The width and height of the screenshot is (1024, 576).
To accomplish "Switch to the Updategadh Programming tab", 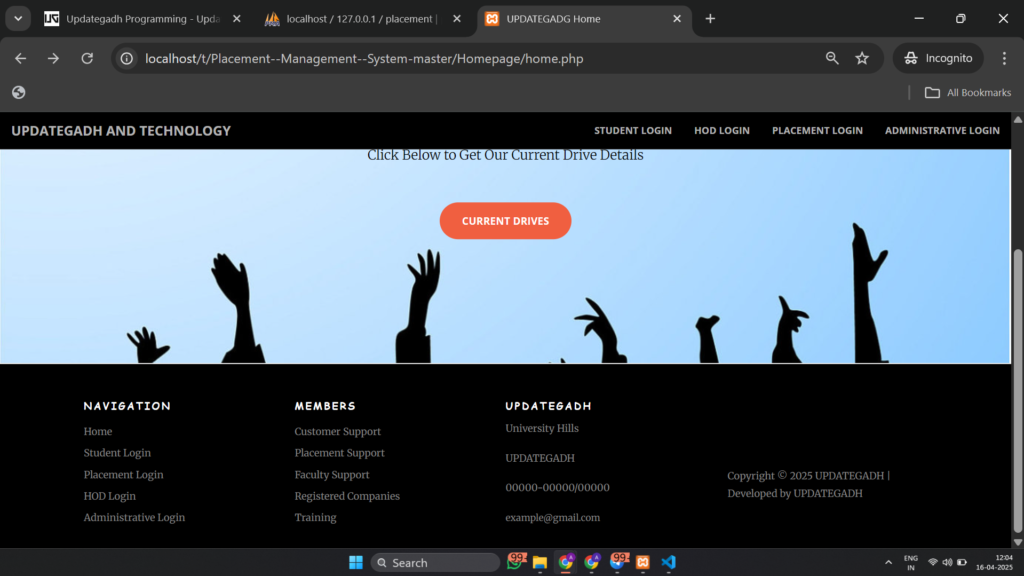I will click(x=140, y=18).
